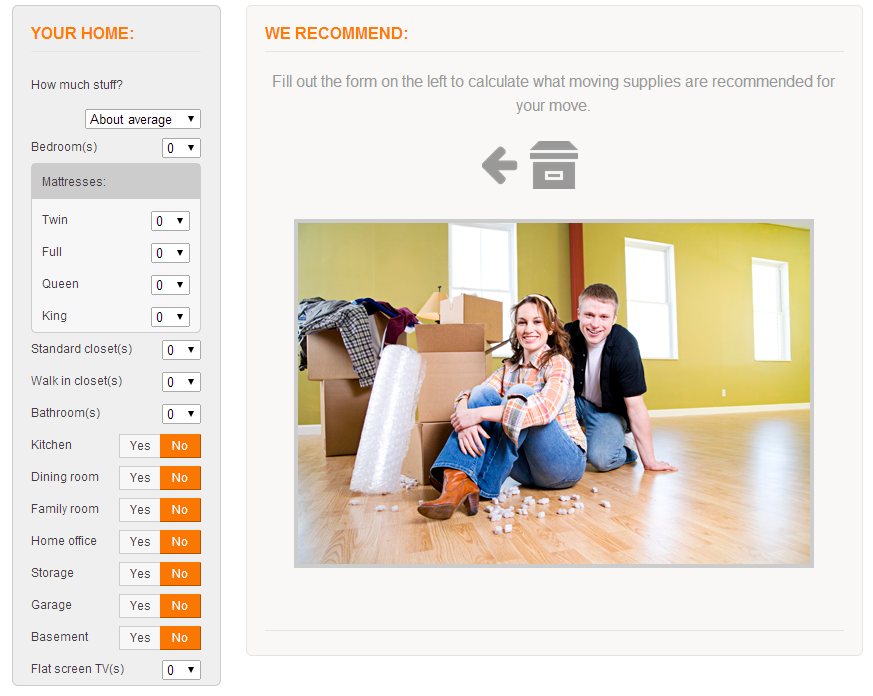Screen dimensions: 873x696
Task: Open the Full mattress dropdown
Action: click(x=170, y=252)
